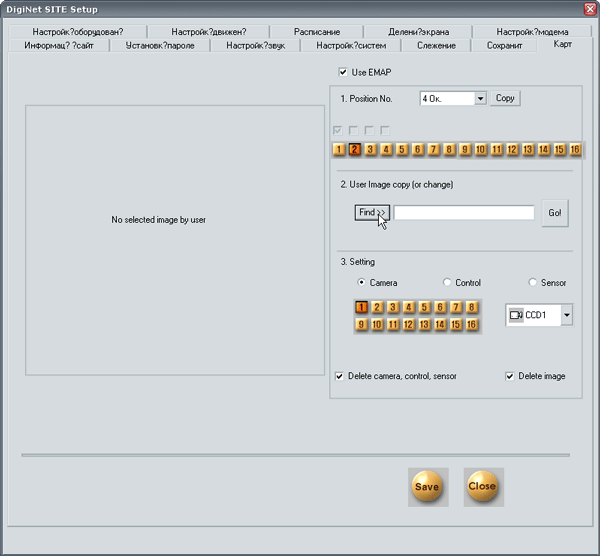Select the Sensor radio button
Viewport: 600px width, 556px height.
coord(532,282)
